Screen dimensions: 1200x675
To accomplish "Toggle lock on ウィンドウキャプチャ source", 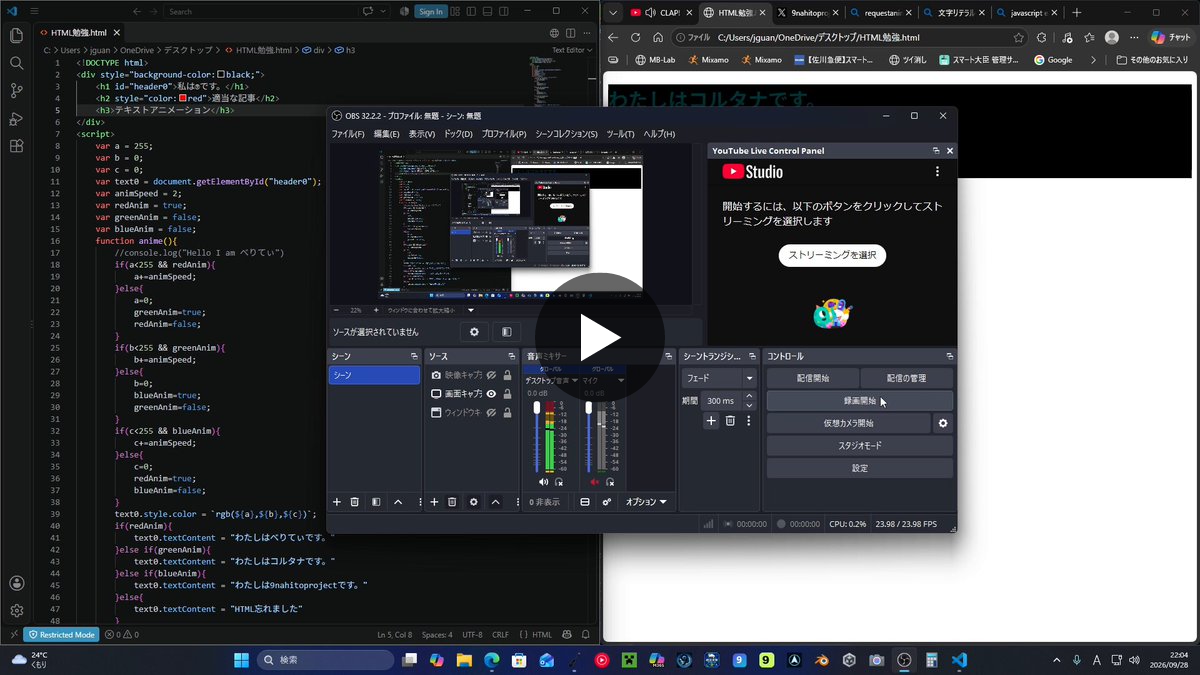I will point(508,412).
